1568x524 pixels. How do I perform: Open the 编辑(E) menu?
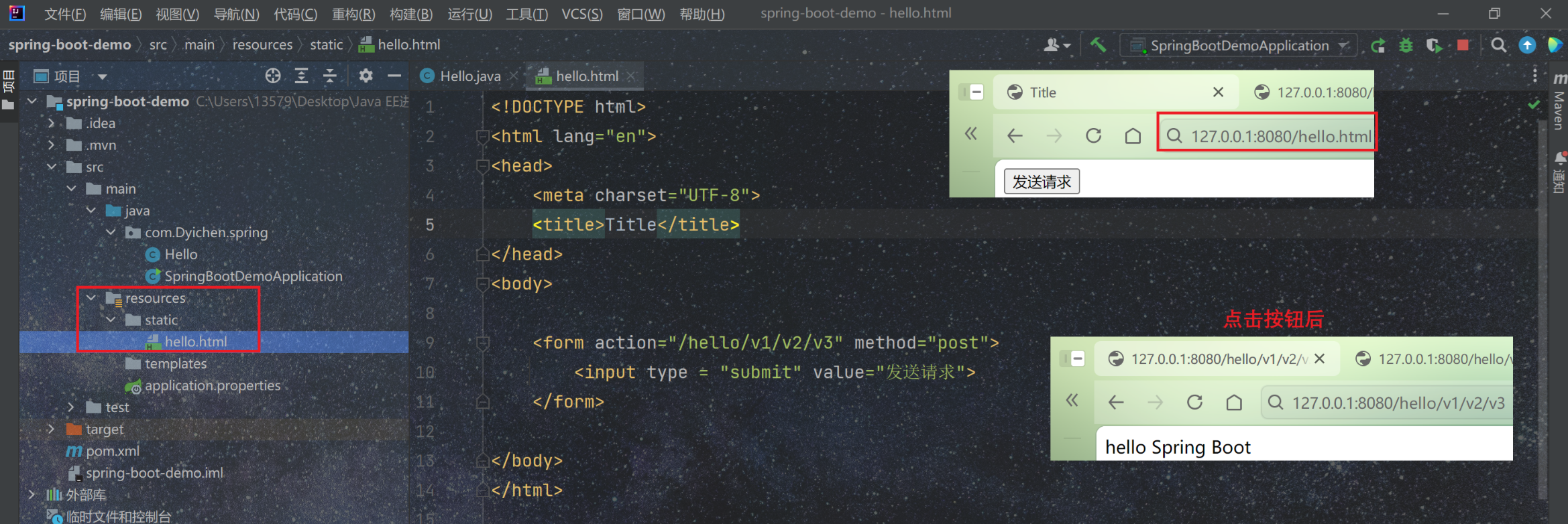click(x=121, y=14)
